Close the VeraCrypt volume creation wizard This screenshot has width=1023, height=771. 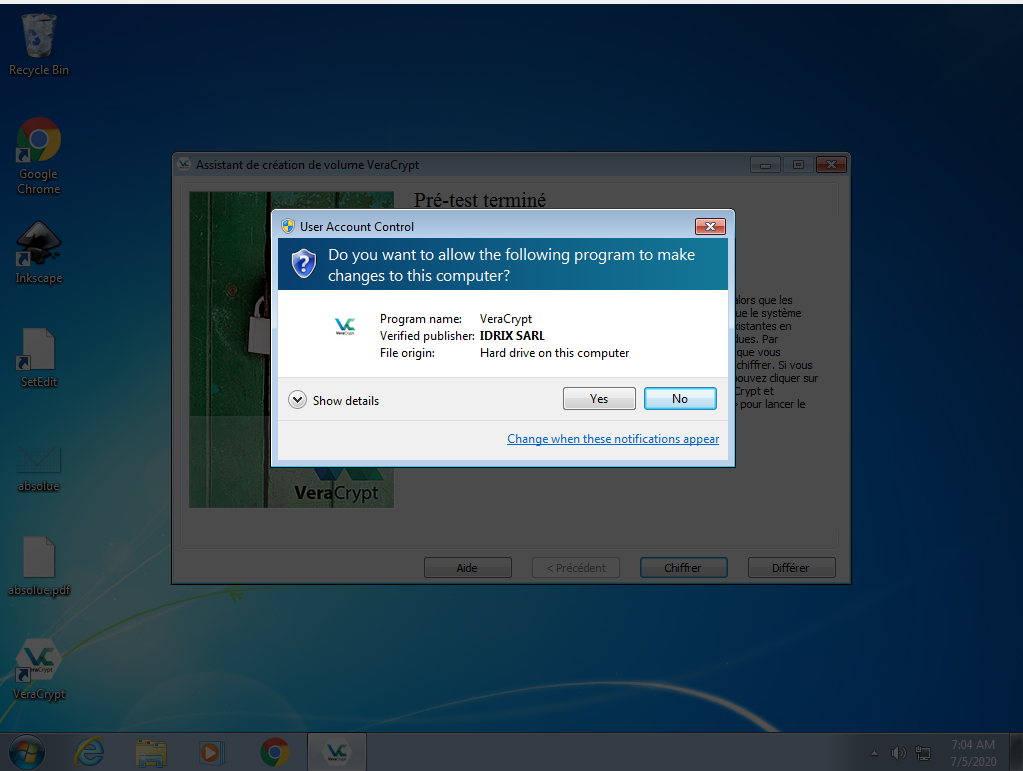tap(831, 164)
